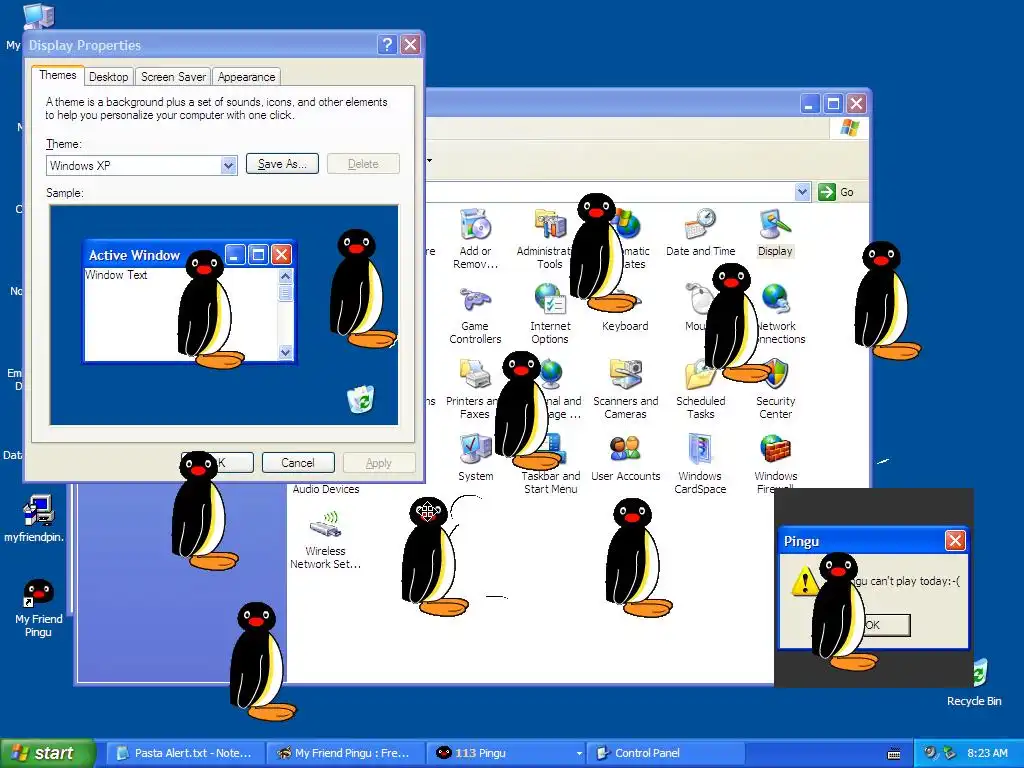
Task: Open the System applet icon
Action: point(475,449)
